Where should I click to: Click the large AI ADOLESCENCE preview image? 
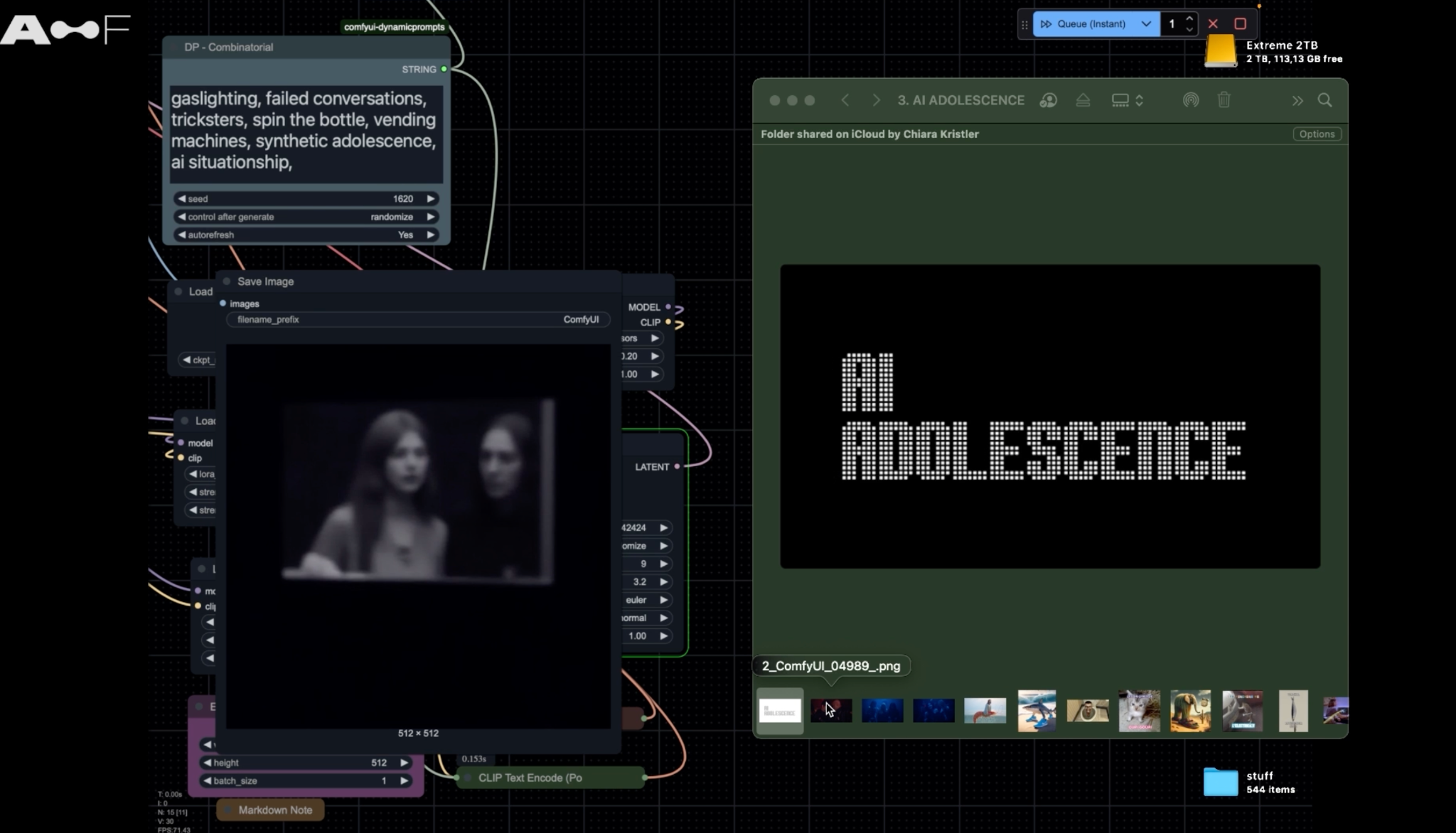(1050, 416)
